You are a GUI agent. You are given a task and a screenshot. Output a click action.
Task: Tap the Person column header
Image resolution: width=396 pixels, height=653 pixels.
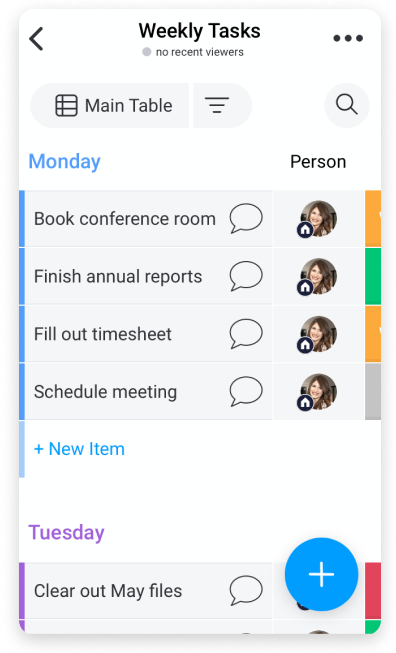point(318,162)
